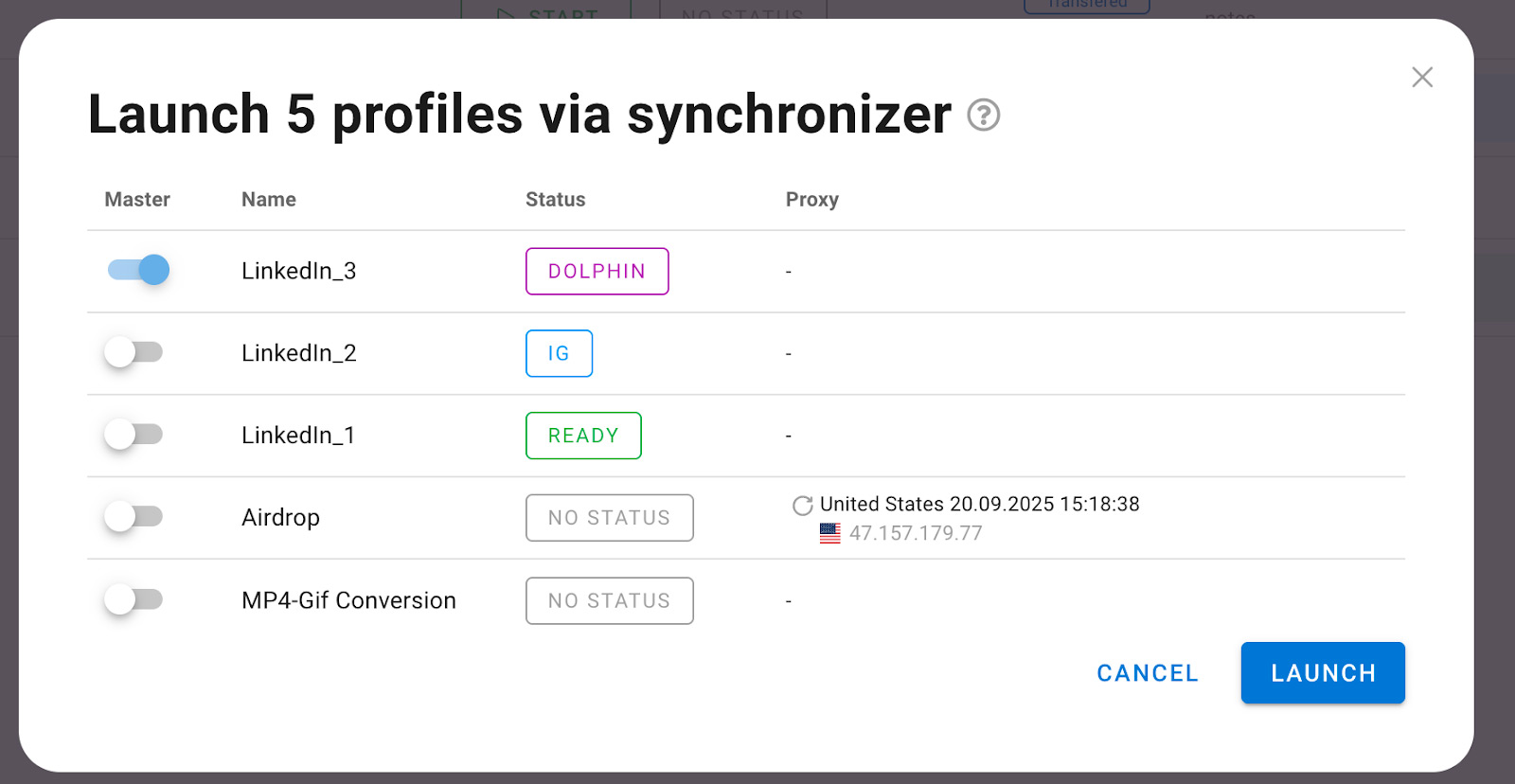Click NO STATUS tag for MP4-Gif Conversion

[609, 601]
